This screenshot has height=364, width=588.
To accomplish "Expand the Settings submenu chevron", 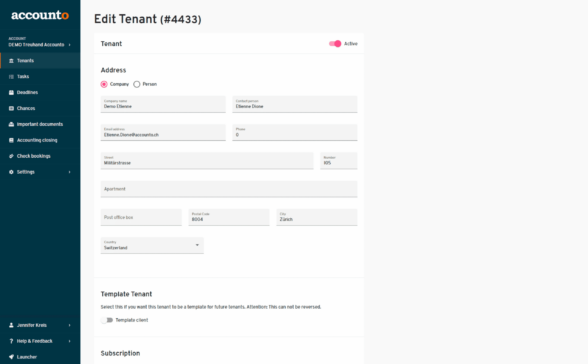I will tap(69, 172).
